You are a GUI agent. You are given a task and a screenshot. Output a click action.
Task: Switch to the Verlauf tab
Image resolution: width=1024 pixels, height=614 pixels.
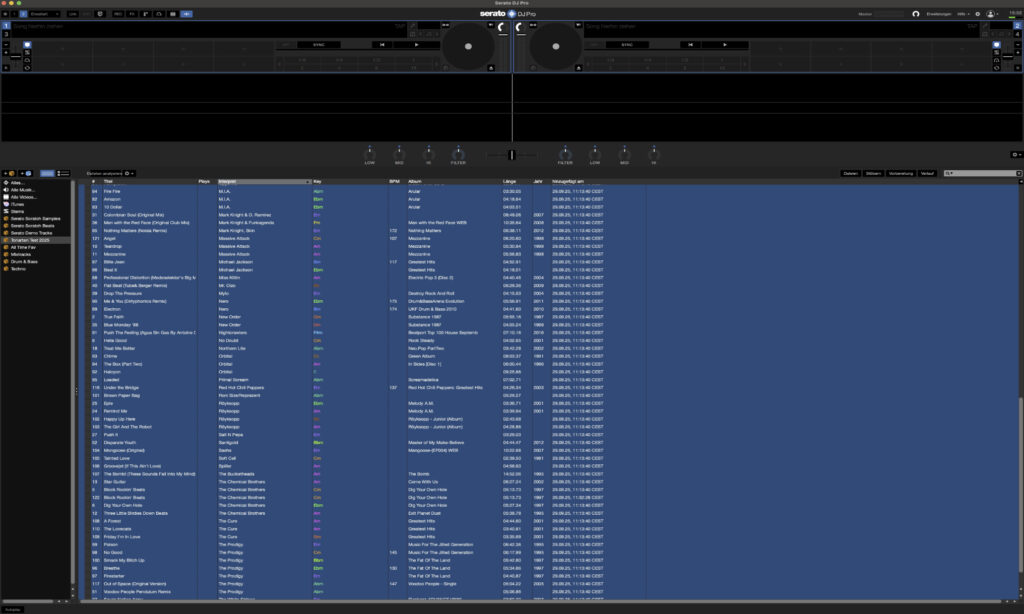[x=927, y=173]
